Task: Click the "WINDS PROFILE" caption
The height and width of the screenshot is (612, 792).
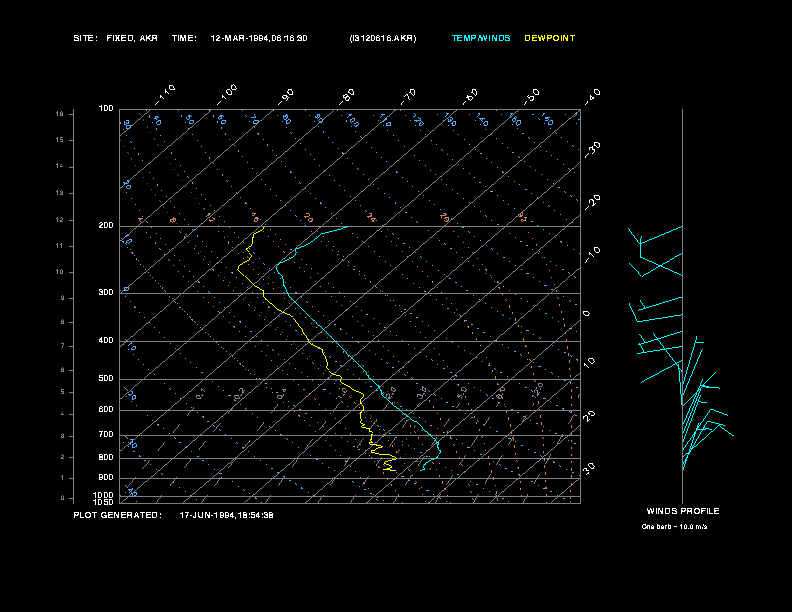Action: (x=683, y=511)
